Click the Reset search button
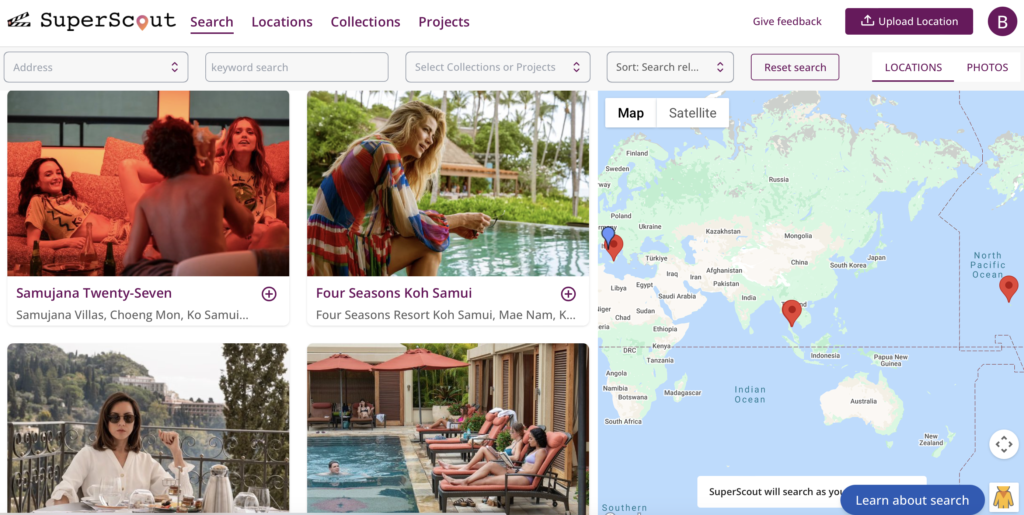This screenshot has width=1024, height=515. pos(795,67)
